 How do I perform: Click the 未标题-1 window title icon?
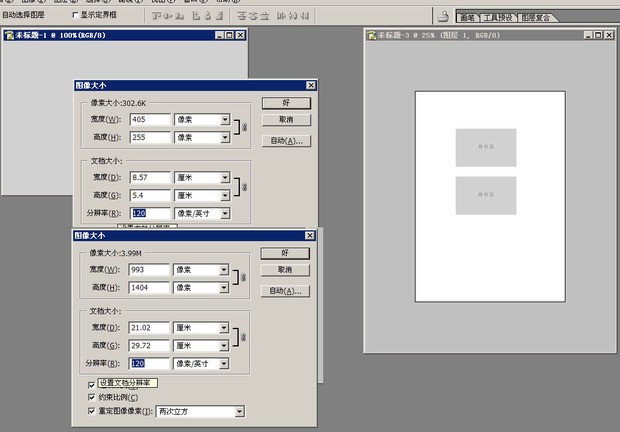pyautogui.click(x=9, y=35)
